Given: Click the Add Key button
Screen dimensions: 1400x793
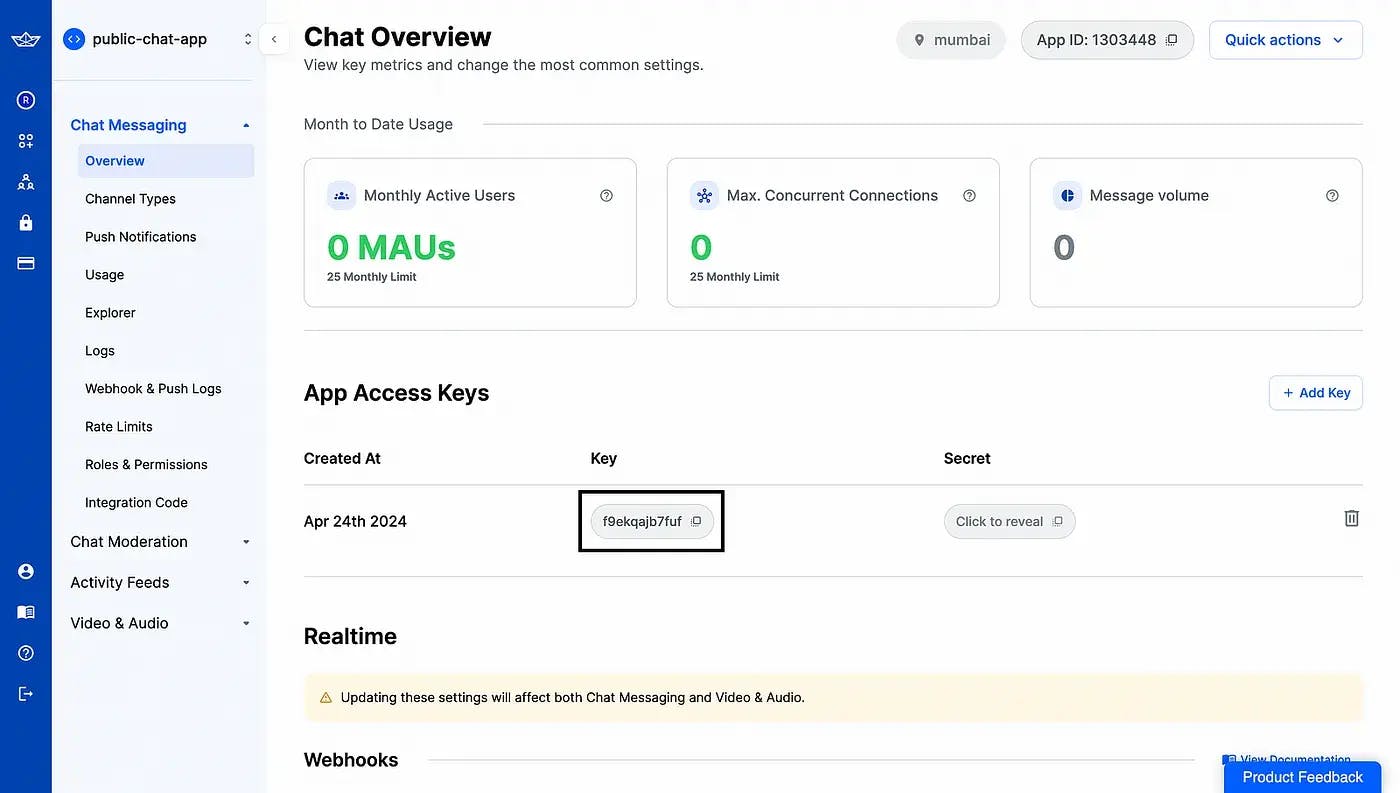Looking at the screenshot, I should tap(1315, 393).
